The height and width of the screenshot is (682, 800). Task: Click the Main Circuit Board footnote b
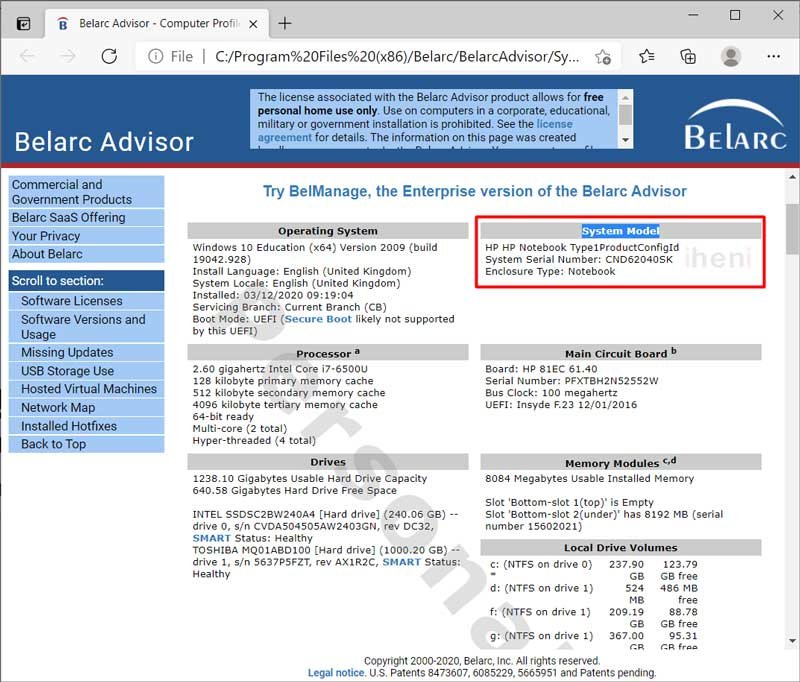674,351
